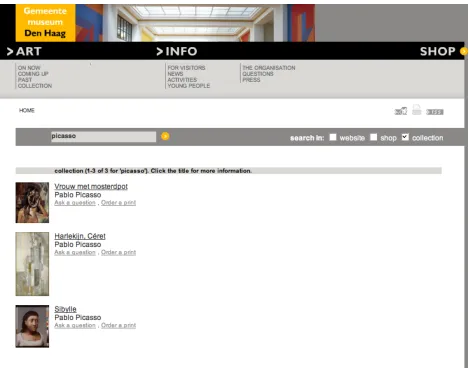Click Pablo Picasso under Sibylle
469x368 pixels.
coord(78,317)
